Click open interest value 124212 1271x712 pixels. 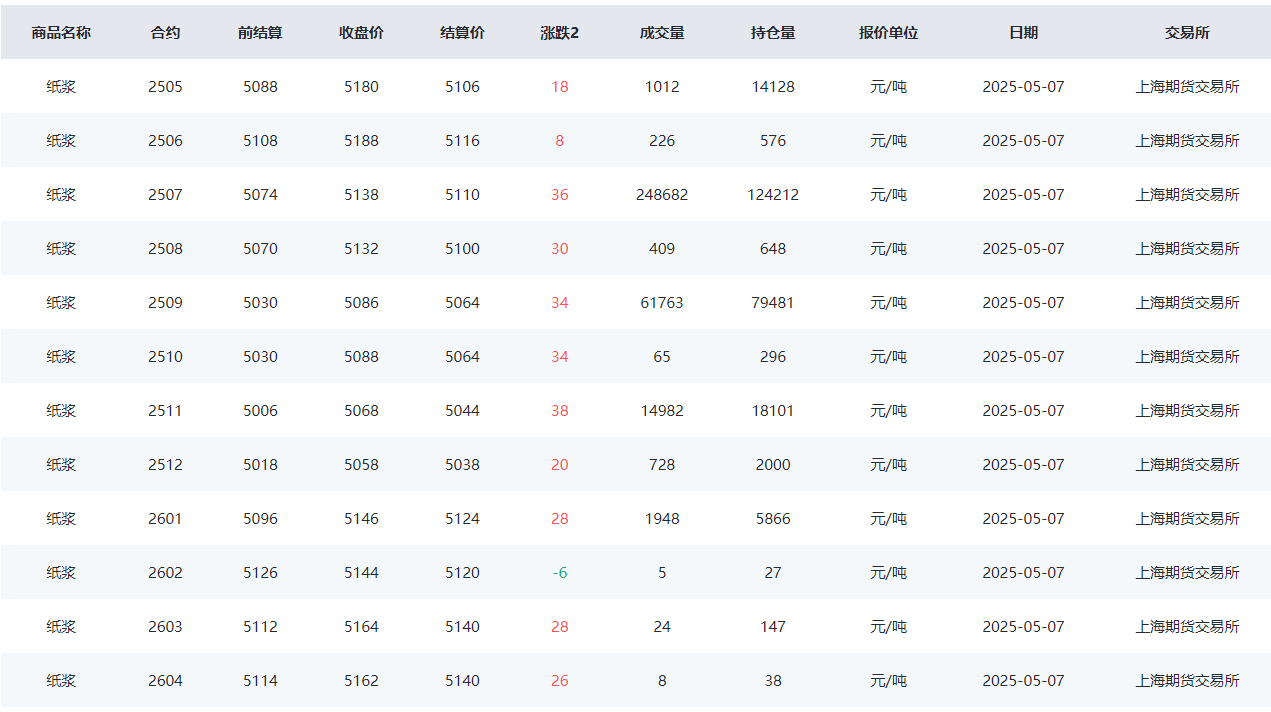point(773,195)
